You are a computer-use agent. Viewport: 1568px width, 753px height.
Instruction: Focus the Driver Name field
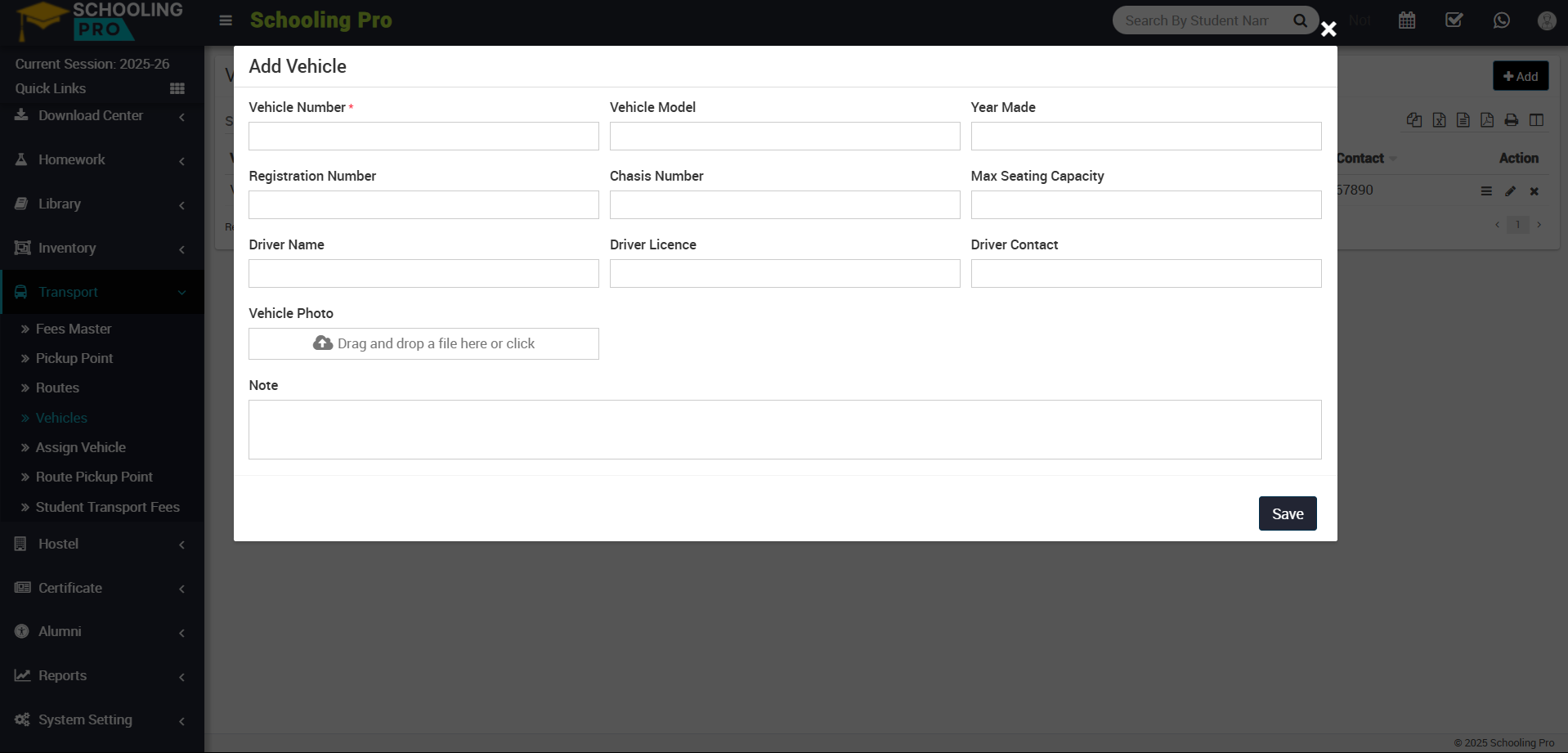click(423, 274)
